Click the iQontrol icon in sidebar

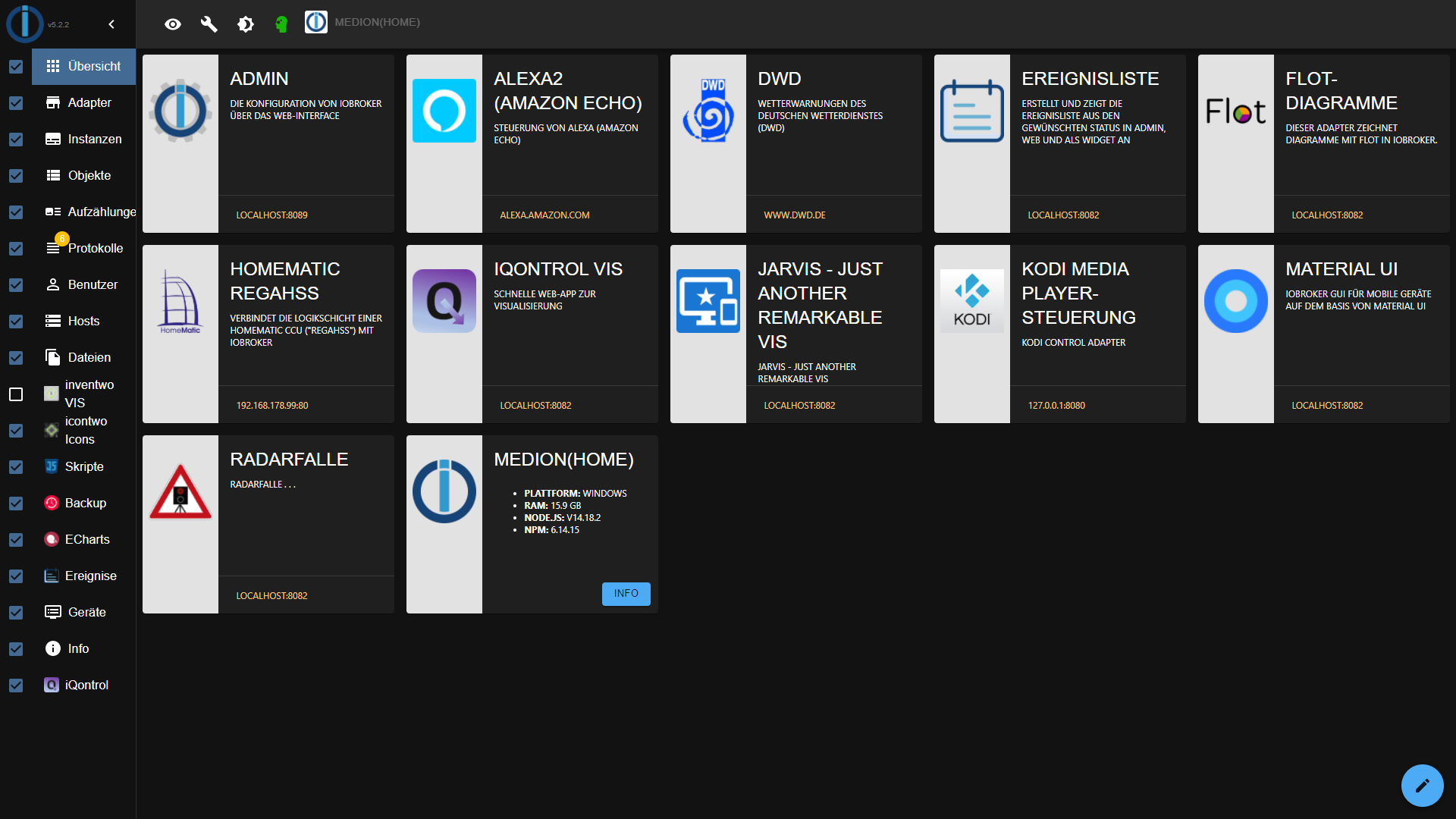pyautogui.click(x=52, y=685)
